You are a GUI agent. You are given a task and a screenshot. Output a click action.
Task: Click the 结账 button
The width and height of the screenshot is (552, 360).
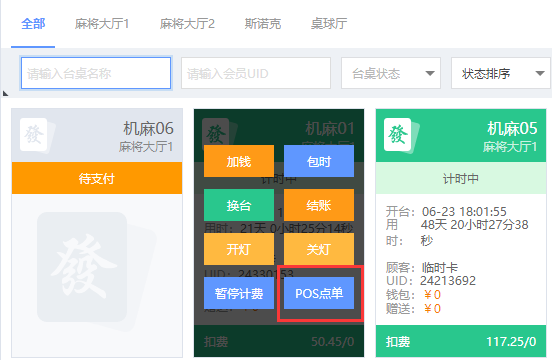click(319, 205)
